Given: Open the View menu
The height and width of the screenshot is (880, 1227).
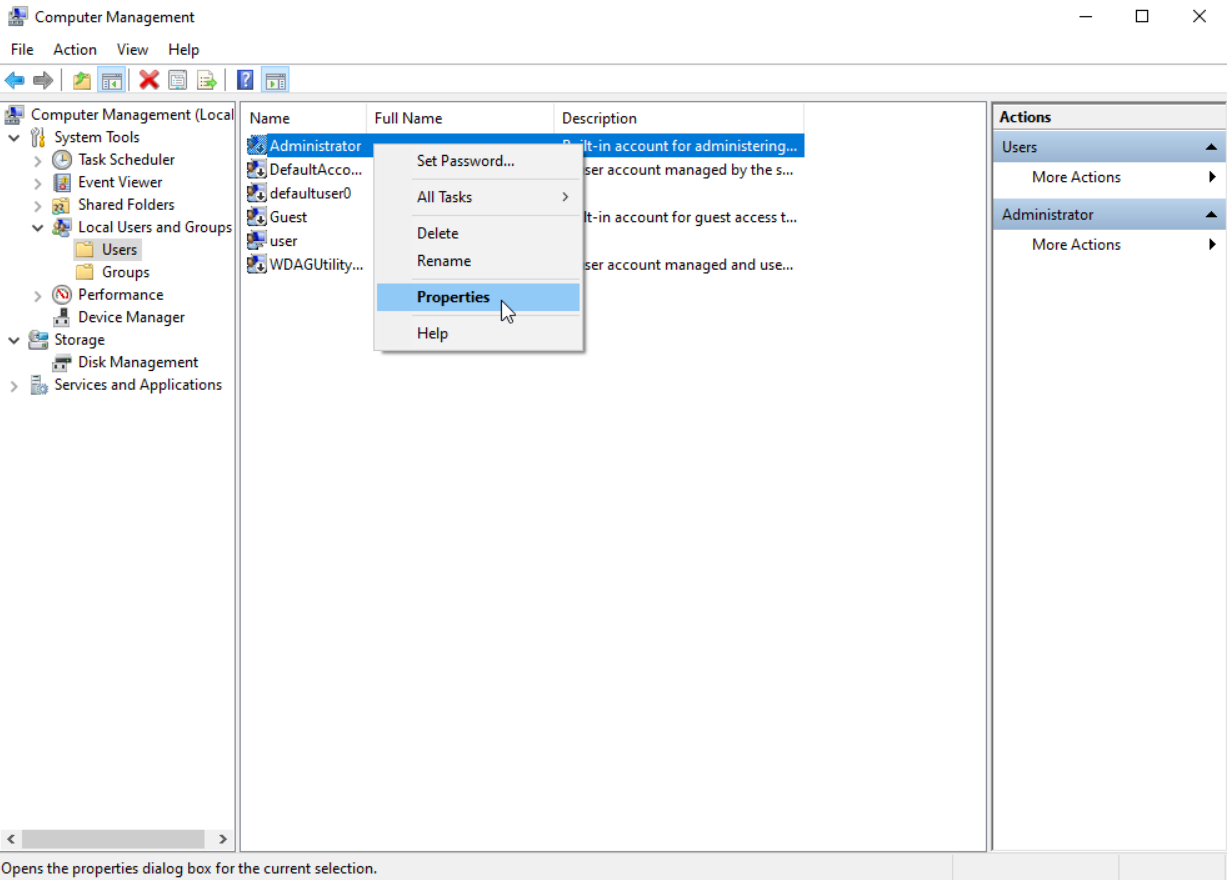Looking at the screenshot, I should [132, 49].
